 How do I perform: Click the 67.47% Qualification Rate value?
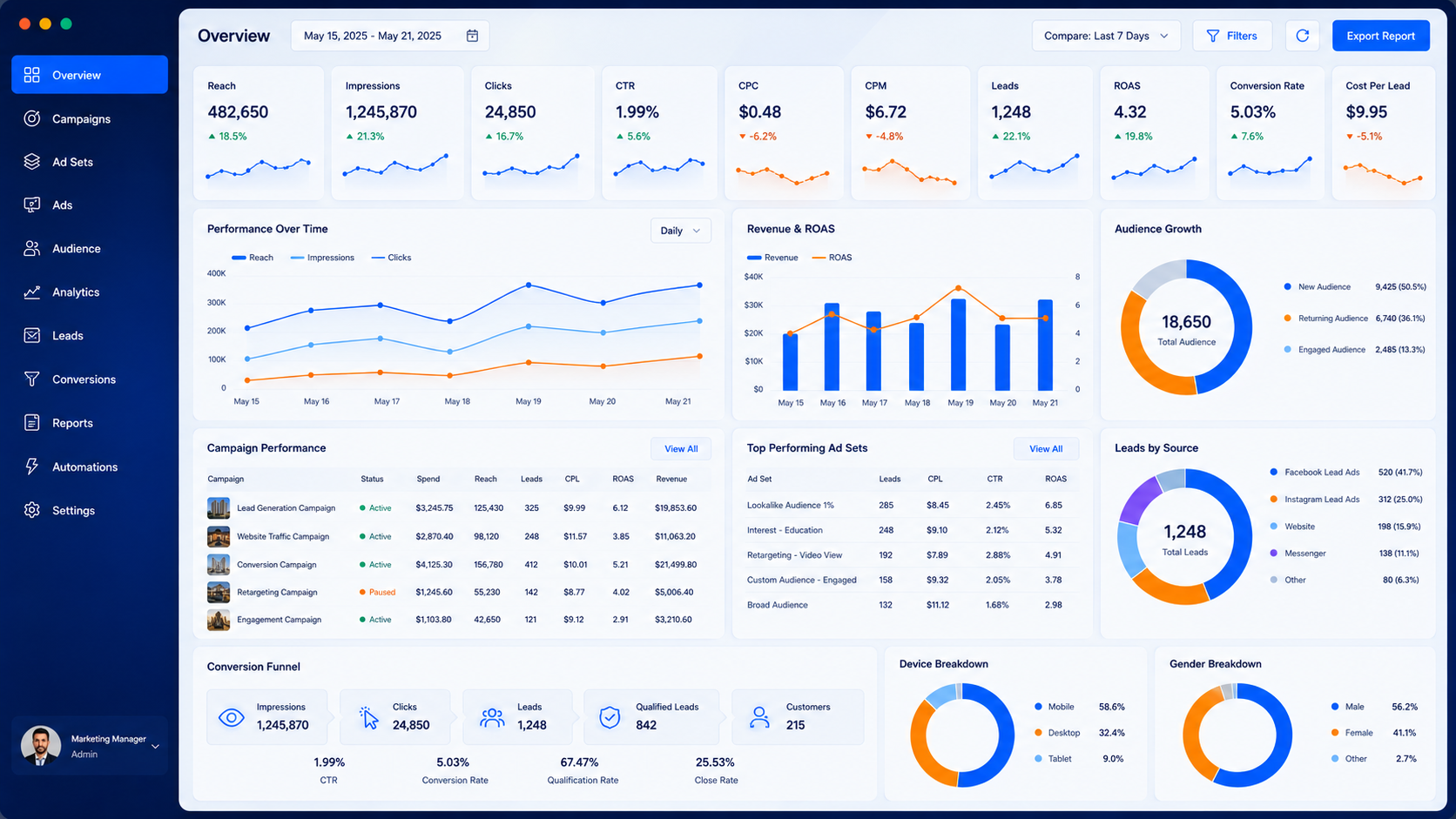click(x=579, y=762)
